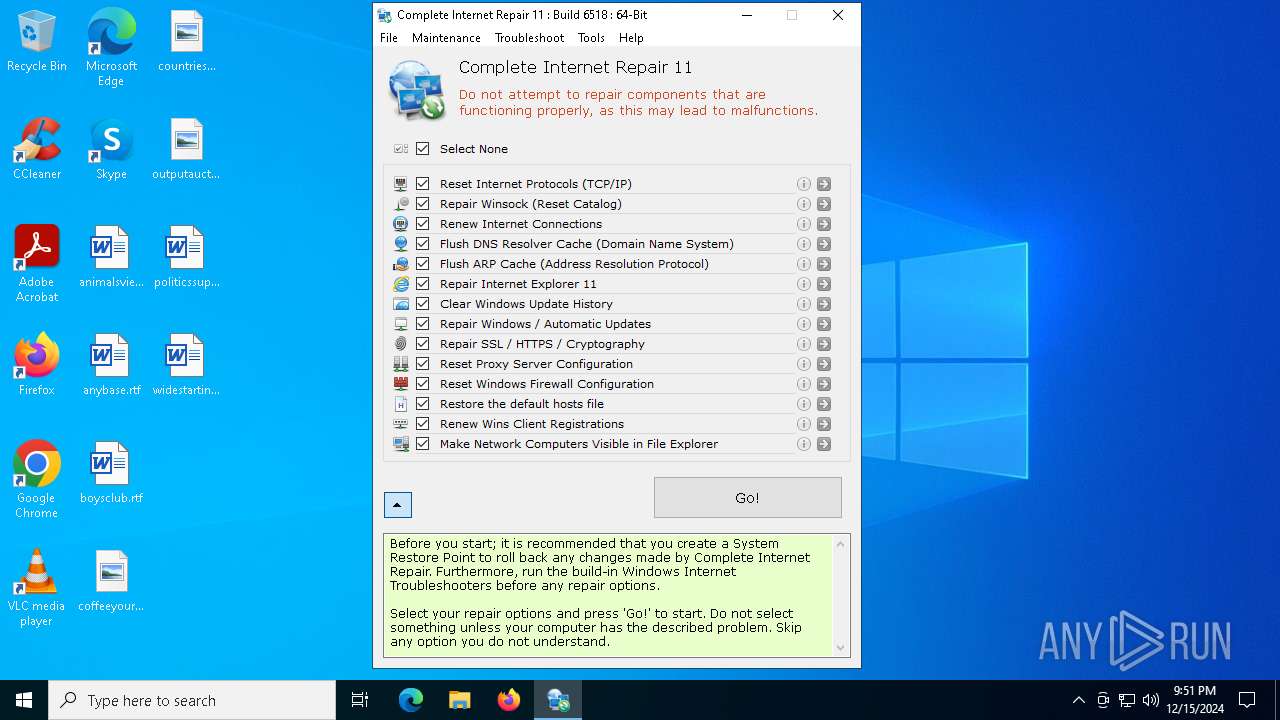
Task: Uncheck Repair Windows / Automatic Updates
Action: point(423,324)
